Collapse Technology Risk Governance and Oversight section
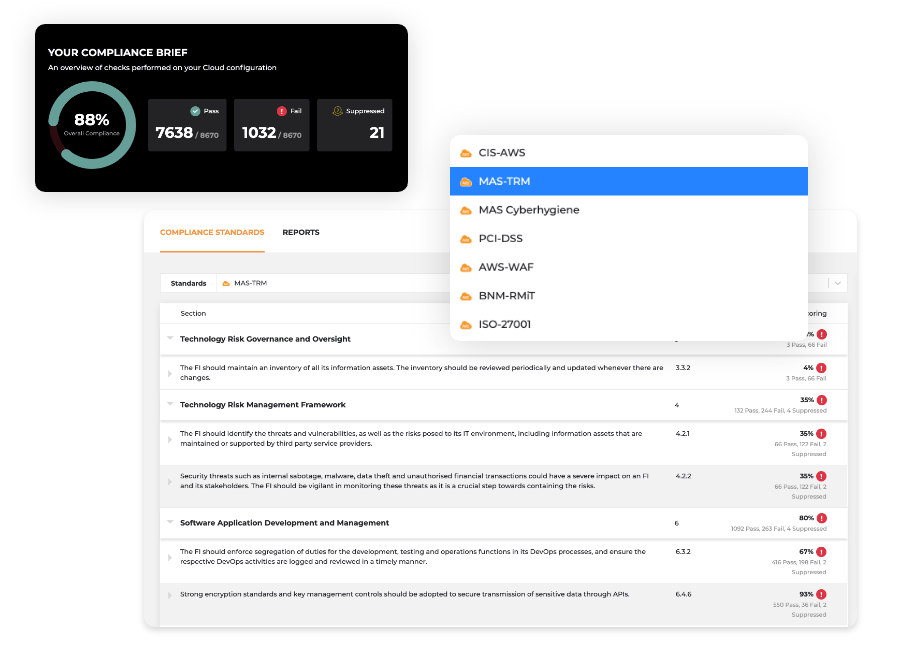The image size is (900, 654). click(x=170, y=338)
